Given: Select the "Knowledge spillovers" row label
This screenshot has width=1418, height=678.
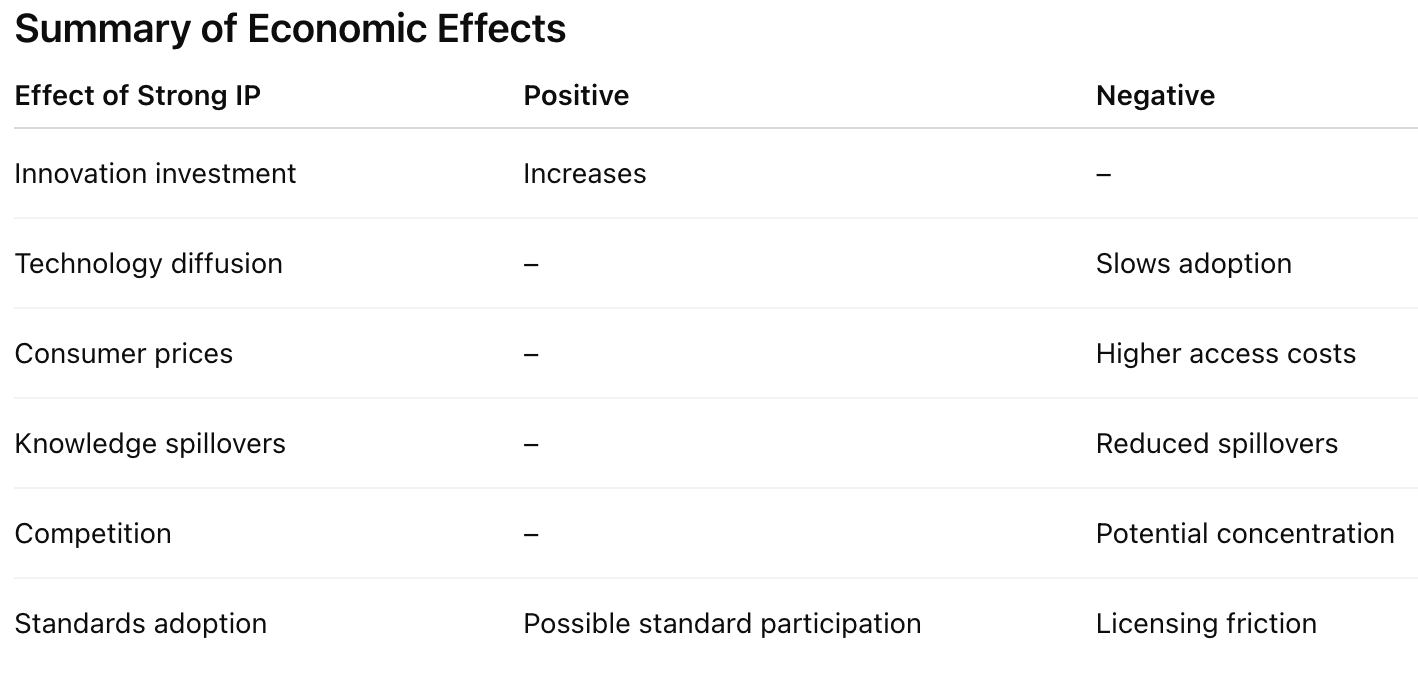Looking at the screenshot, I should [x=150, y=444].
